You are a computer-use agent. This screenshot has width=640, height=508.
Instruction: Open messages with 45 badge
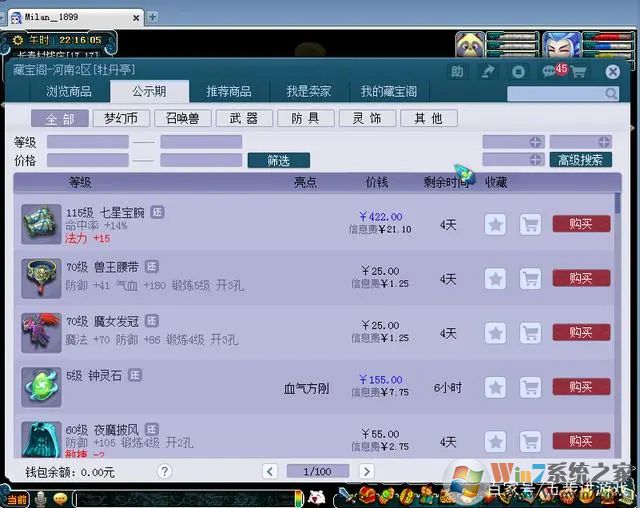(x=549, y=72)
